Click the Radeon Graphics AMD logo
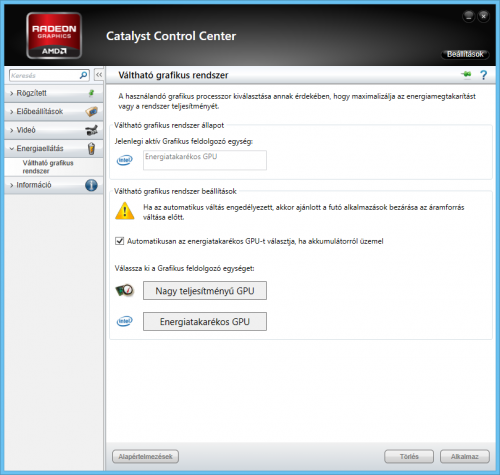The image size is (500, 475). [54, 35]
